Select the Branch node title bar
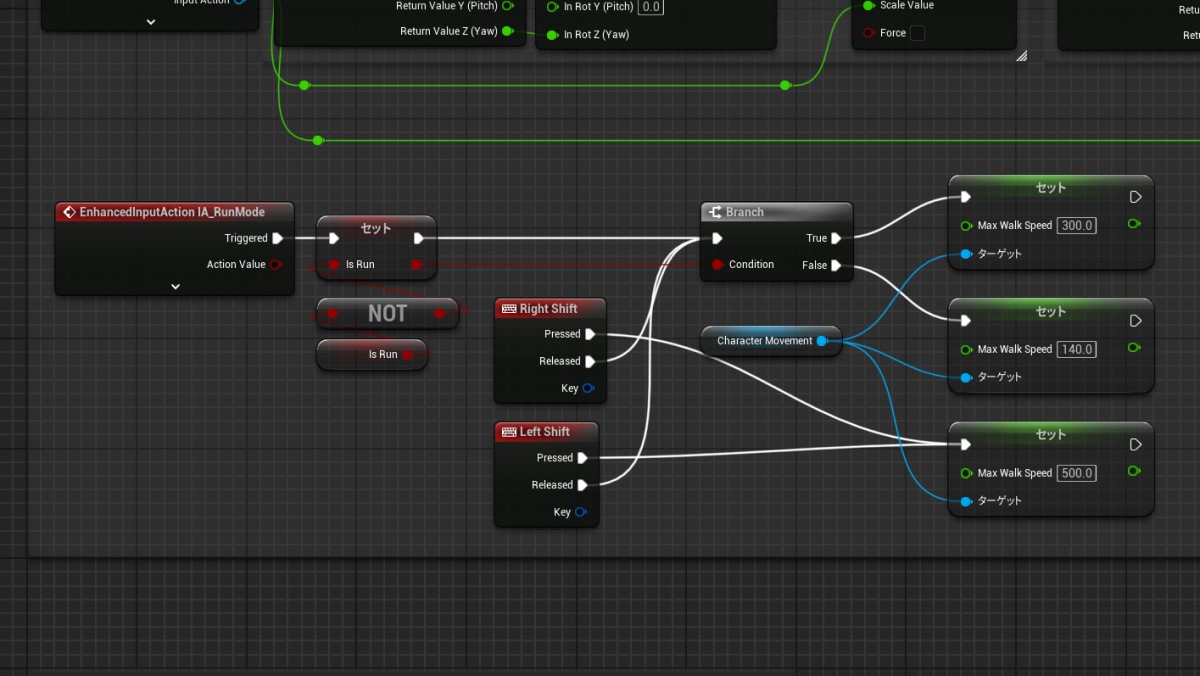Image resolution: width=1200 pixels, height=676 pixels. (x=777, y=212)
